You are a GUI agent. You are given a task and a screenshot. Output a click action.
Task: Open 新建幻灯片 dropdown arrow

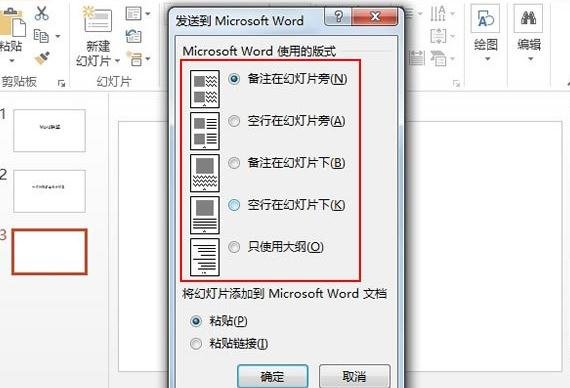point(117,61)
